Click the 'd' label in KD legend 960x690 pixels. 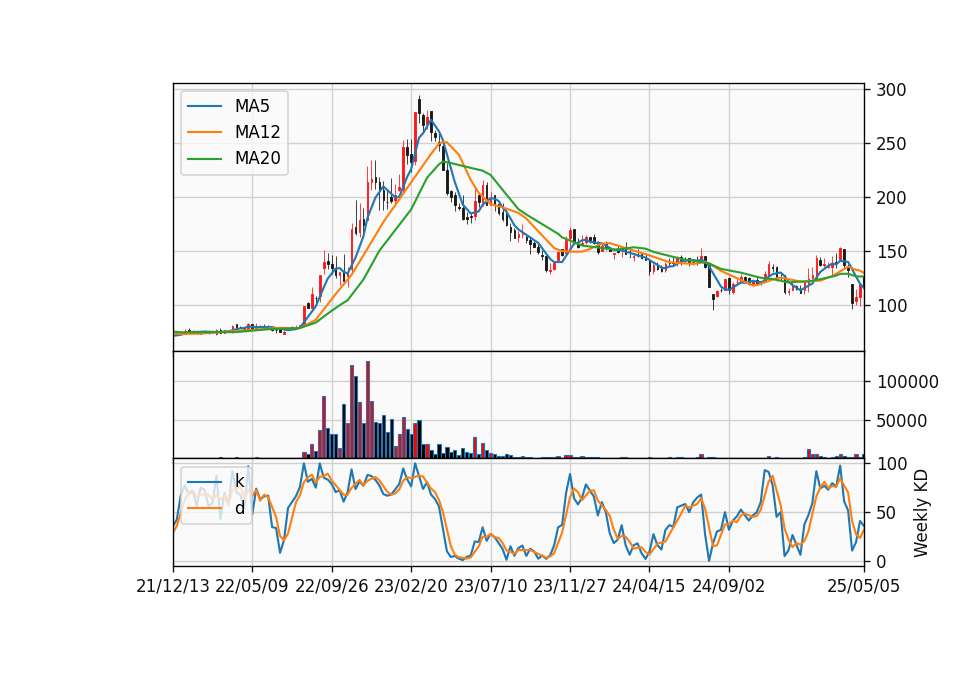click(240, 508)
